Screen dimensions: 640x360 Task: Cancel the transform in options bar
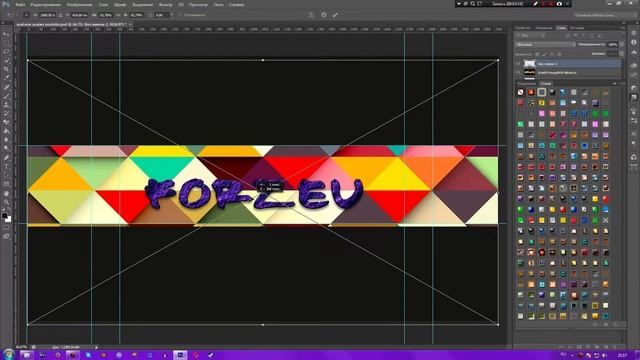click(324, 15)
